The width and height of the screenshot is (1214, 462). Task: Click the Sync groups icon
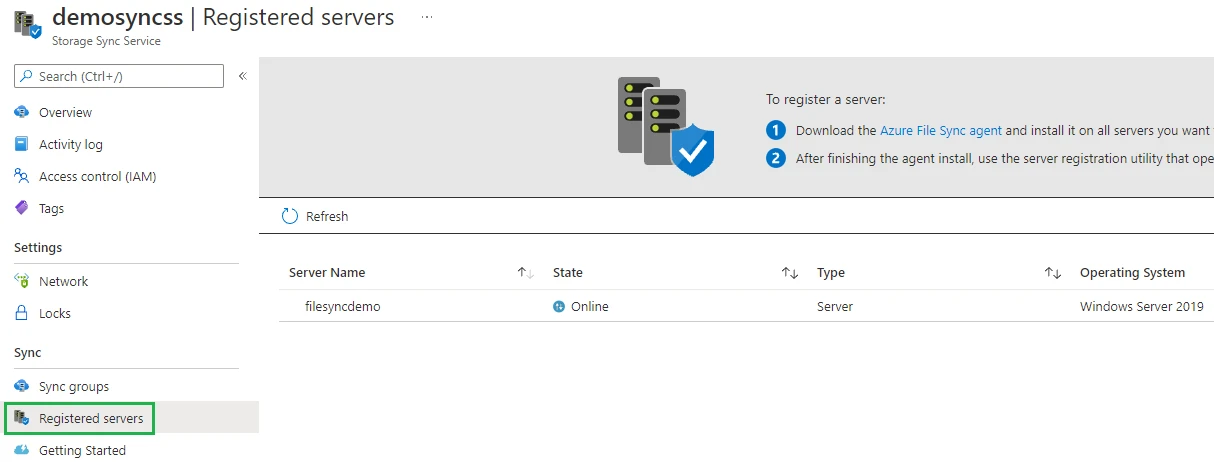point(22,386)
